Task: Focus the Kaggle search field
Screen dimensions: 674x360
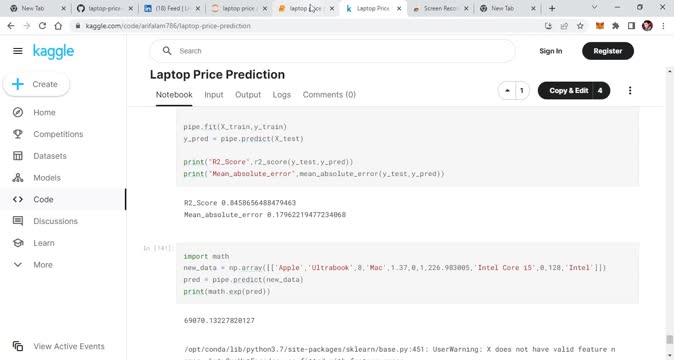Action: pos(333,51)
